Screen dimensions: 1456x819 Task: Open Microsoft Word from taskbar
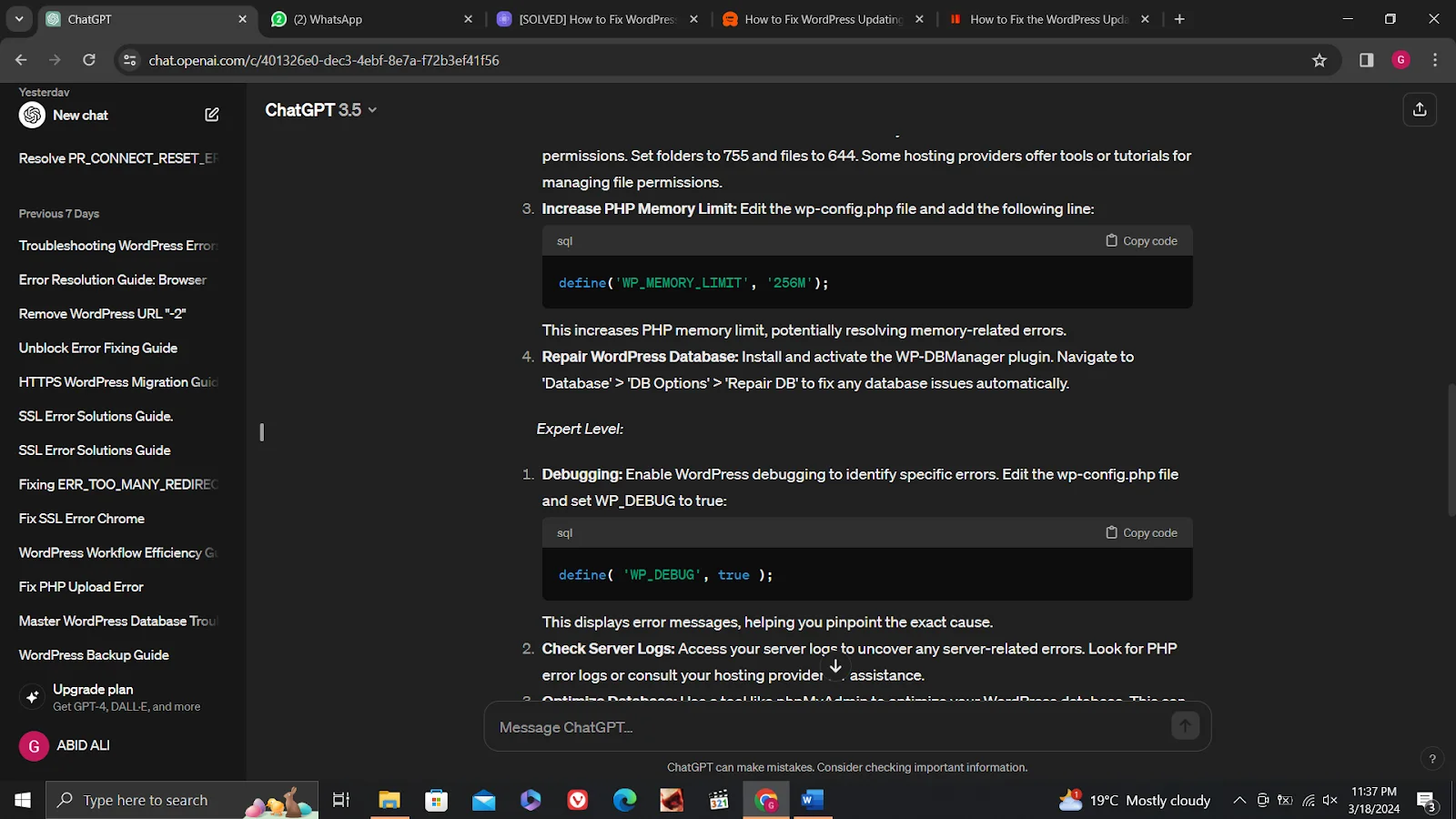(x=813, y=800)
